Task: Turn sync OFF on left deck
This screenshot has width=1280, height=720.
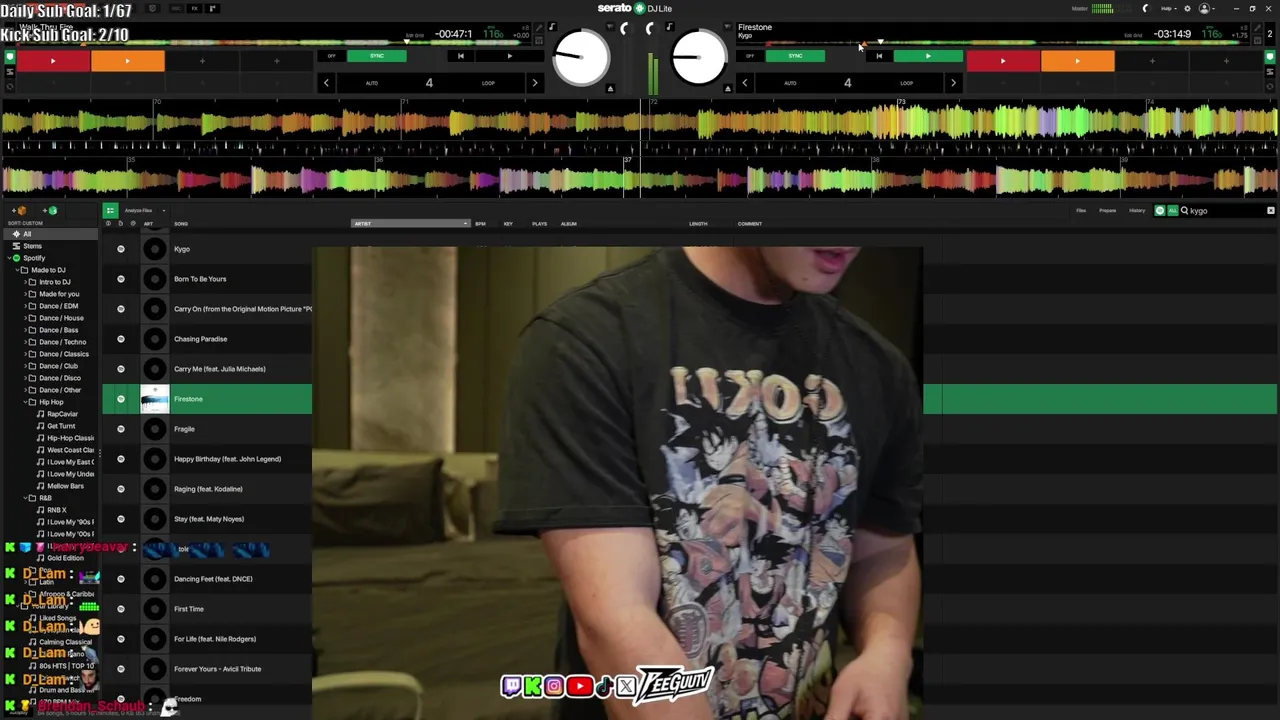Action: coord(332,56)
